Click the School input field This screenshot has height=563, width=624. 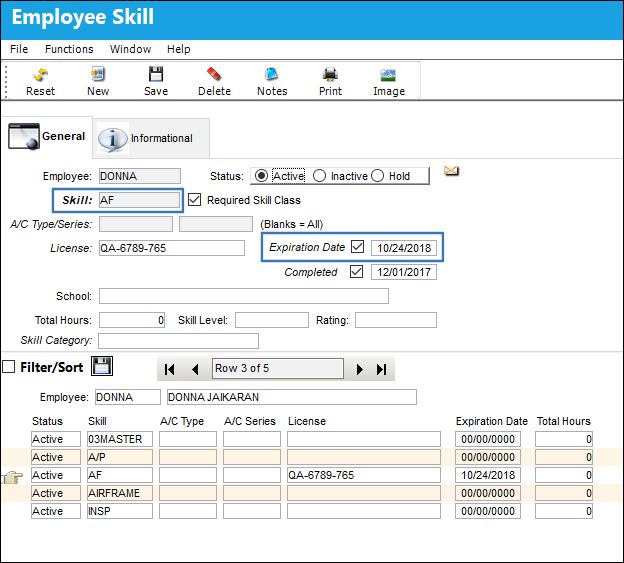[244, 296]
